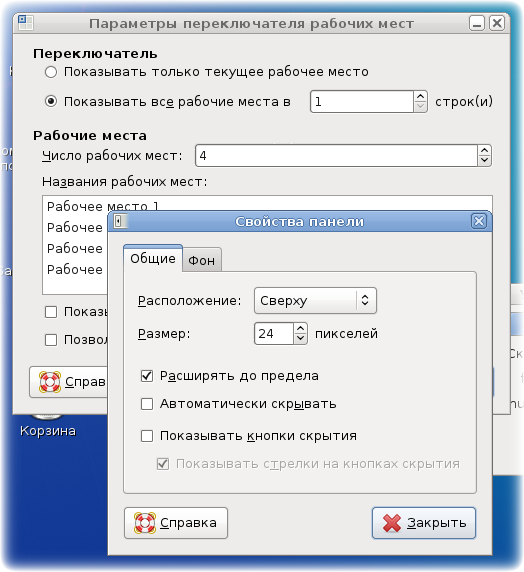Enable 'Автоматически скрывать'
The width and height of the screenshot is (524, 572).
[x=147, y=404]
